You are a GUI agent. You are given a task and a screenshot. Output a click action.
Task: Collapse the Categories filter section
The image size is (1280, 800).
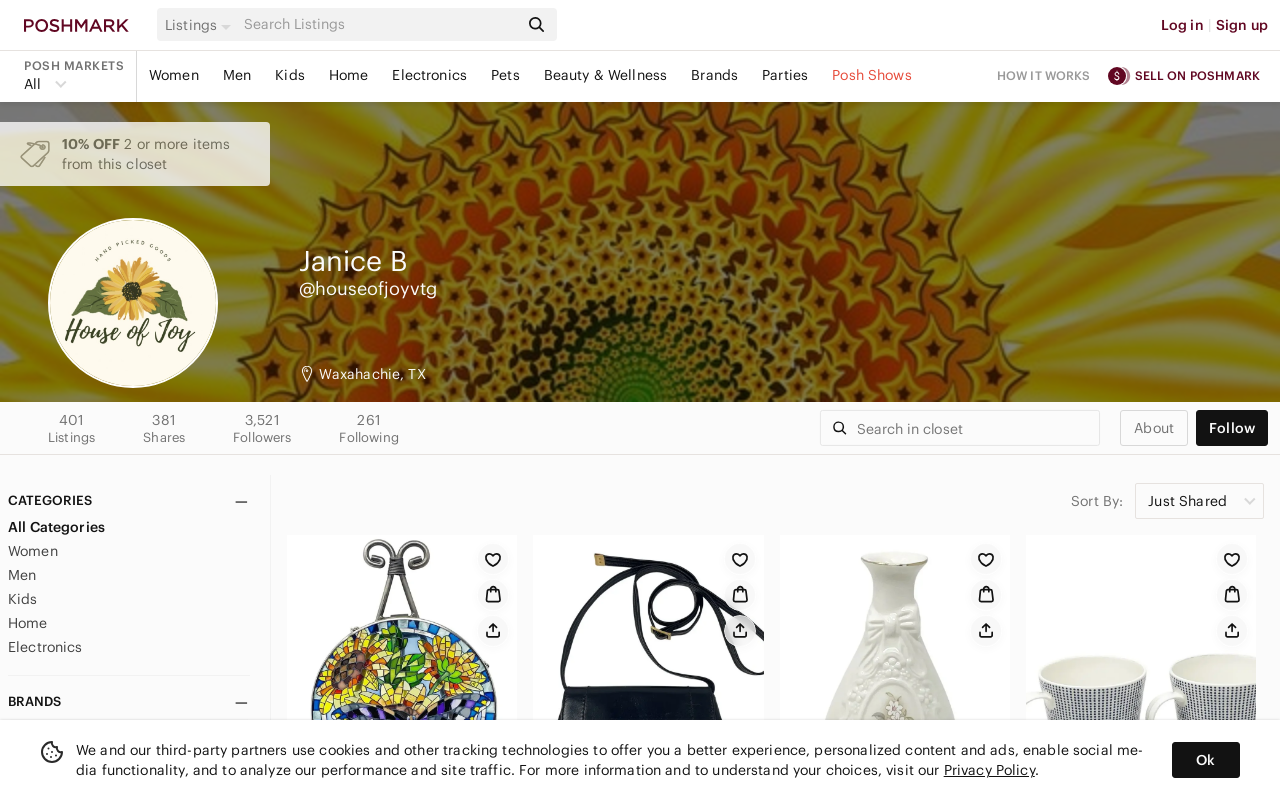[241, 502]
